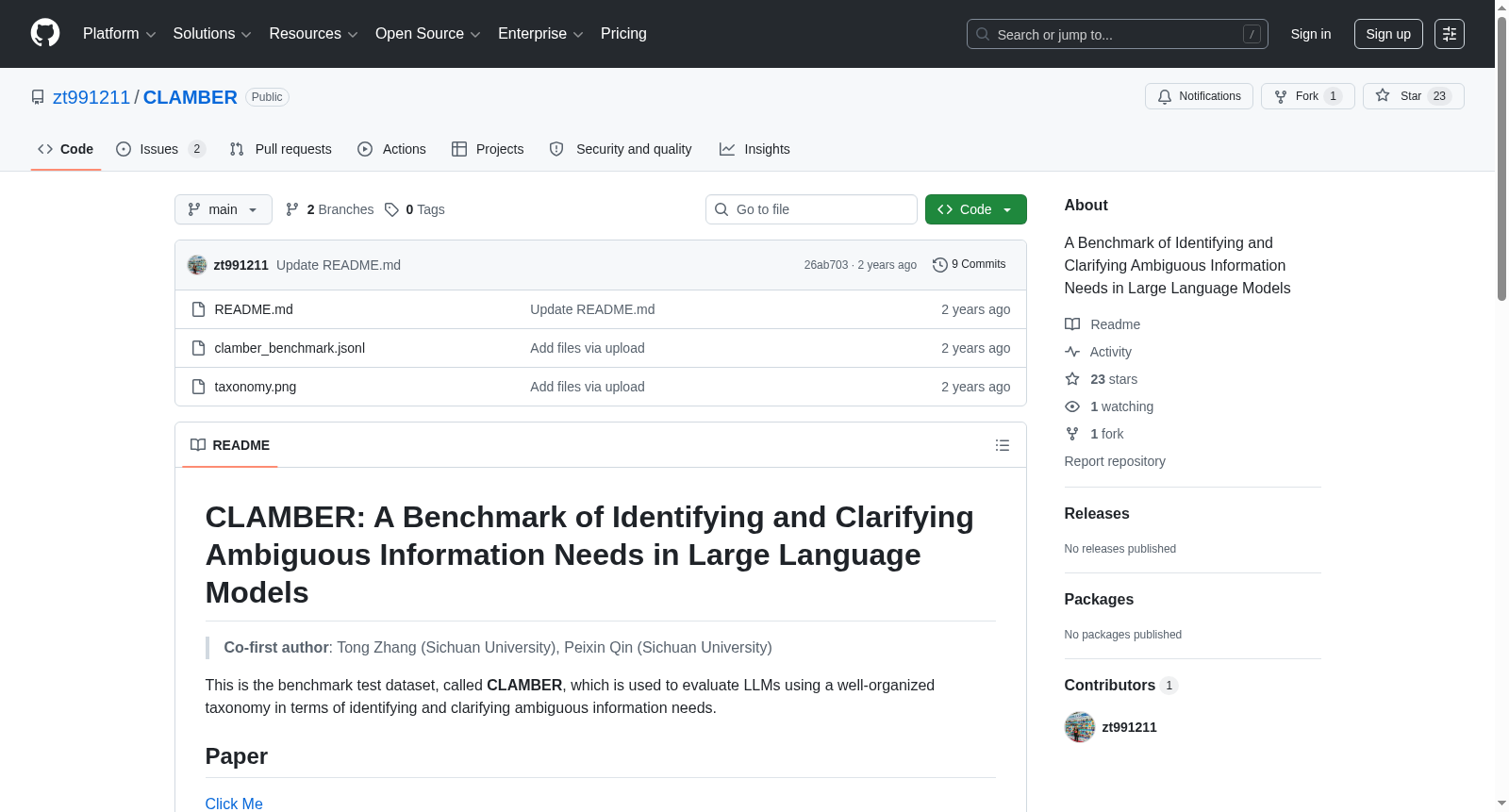Open the Pricing page
The image size is (1509, 812).
point(623,34)
